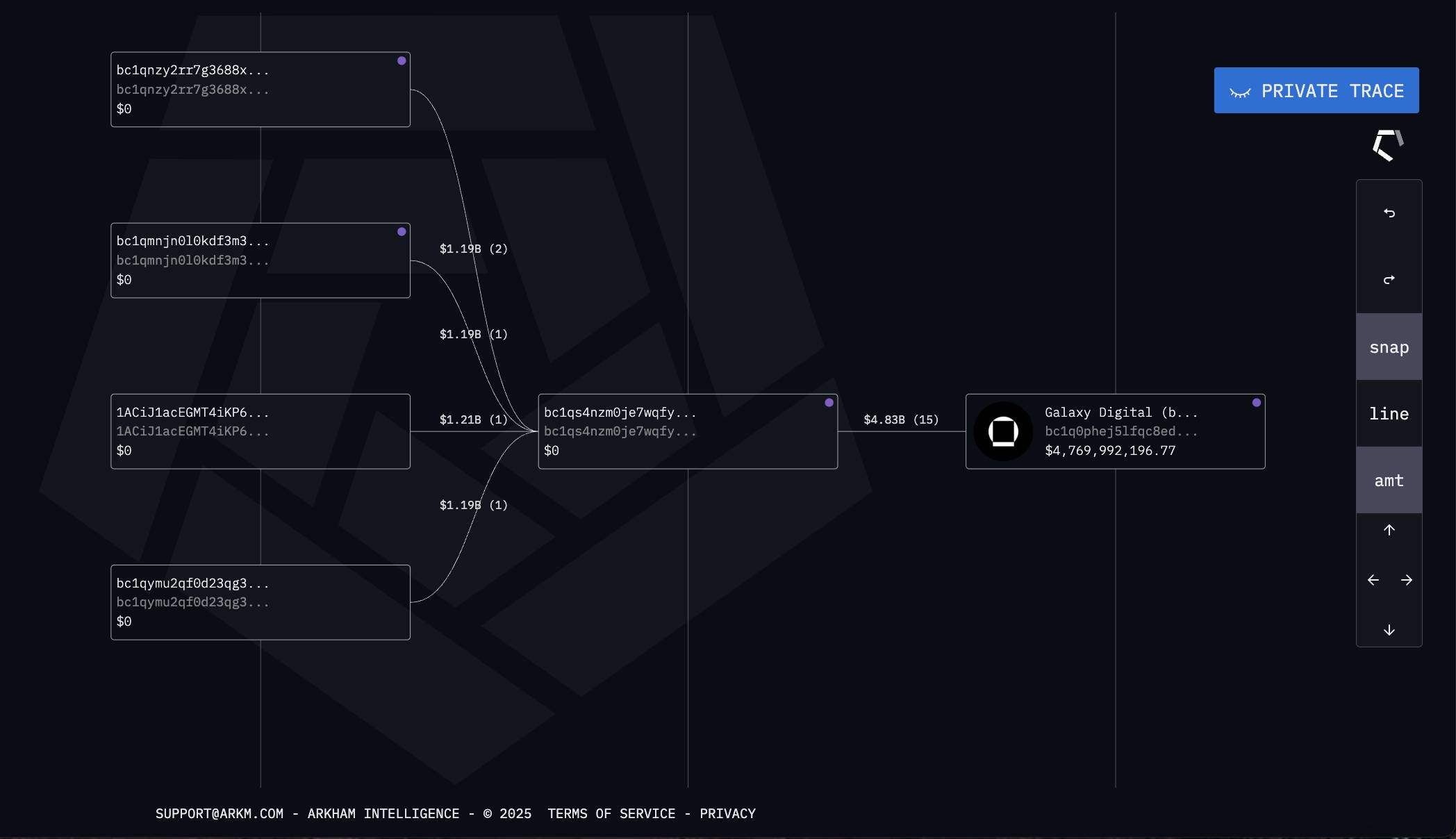
Task: Open the Privacy link in footer
Action: pyautogui.click(x=727, y=813)
